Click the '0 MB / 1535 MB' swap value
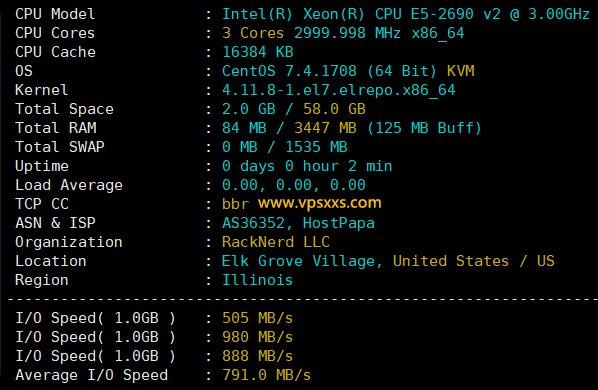This screenshot has height=390, width=598. point(285,148)
